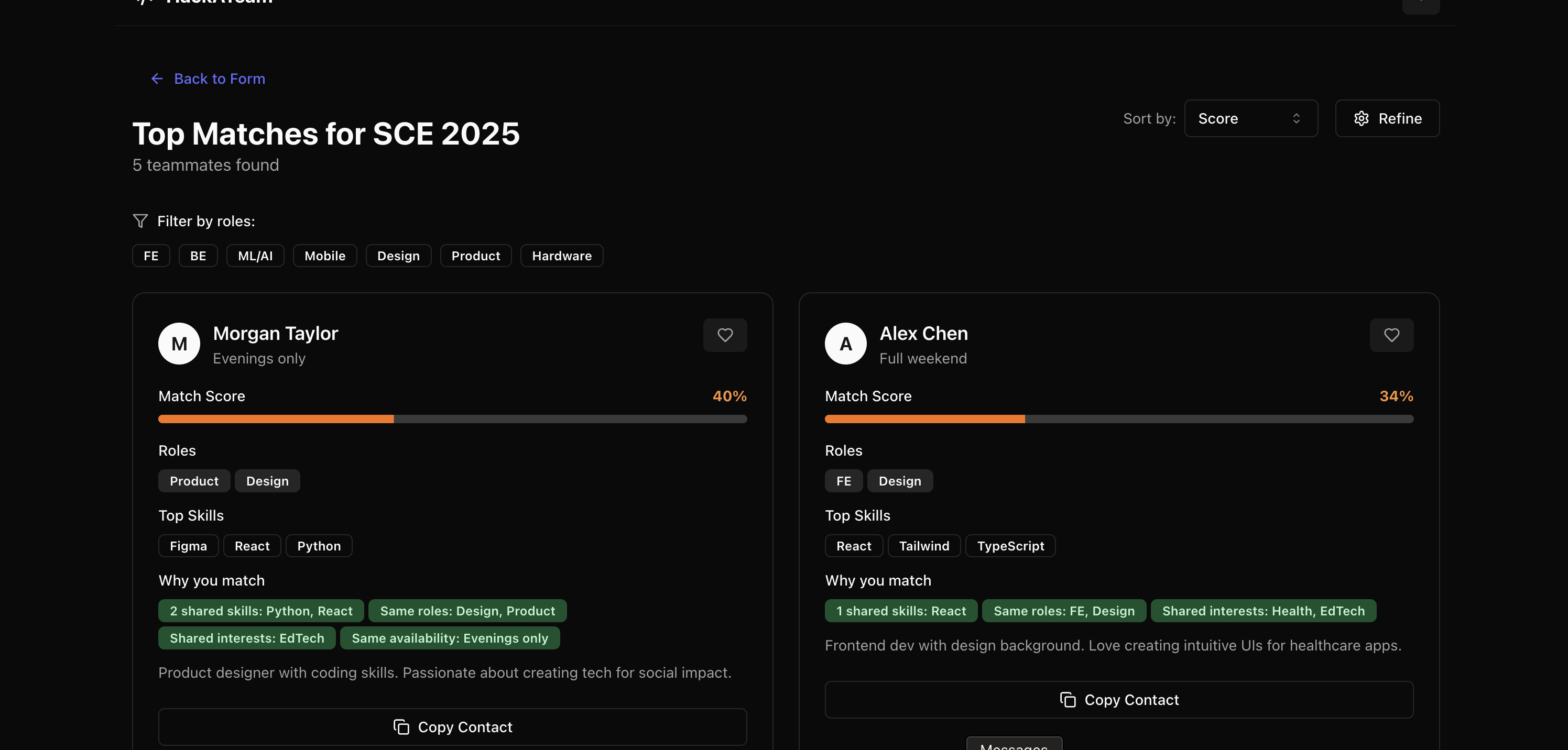Open the Messages tab at bottom
The height and width of the screenshot is (750, 1568).
[x=1014, y=745]
